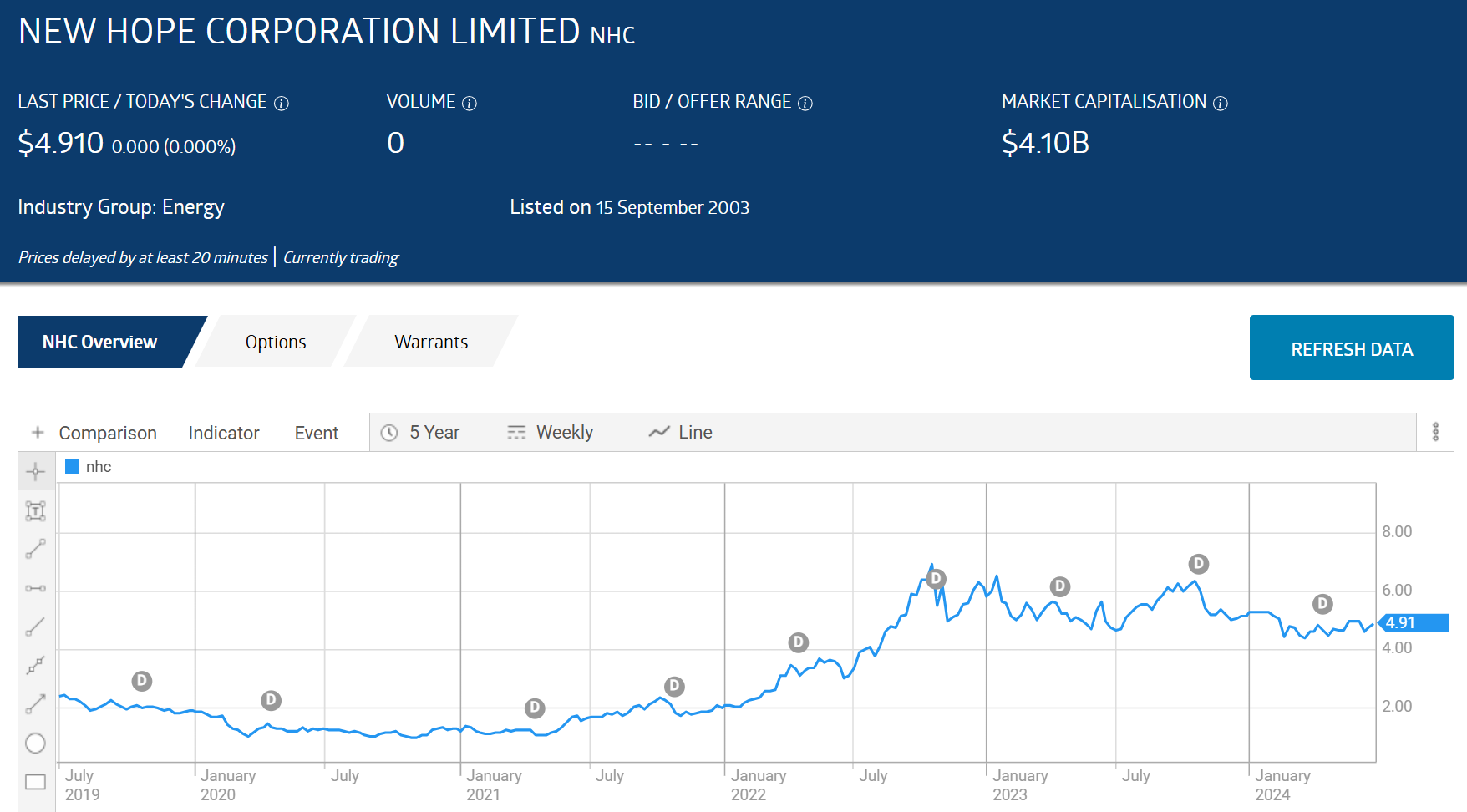The width and height of the screenshot is (1467, 812).
Task: Click the 4.91 current price axis label
Action: [1414, 622]
